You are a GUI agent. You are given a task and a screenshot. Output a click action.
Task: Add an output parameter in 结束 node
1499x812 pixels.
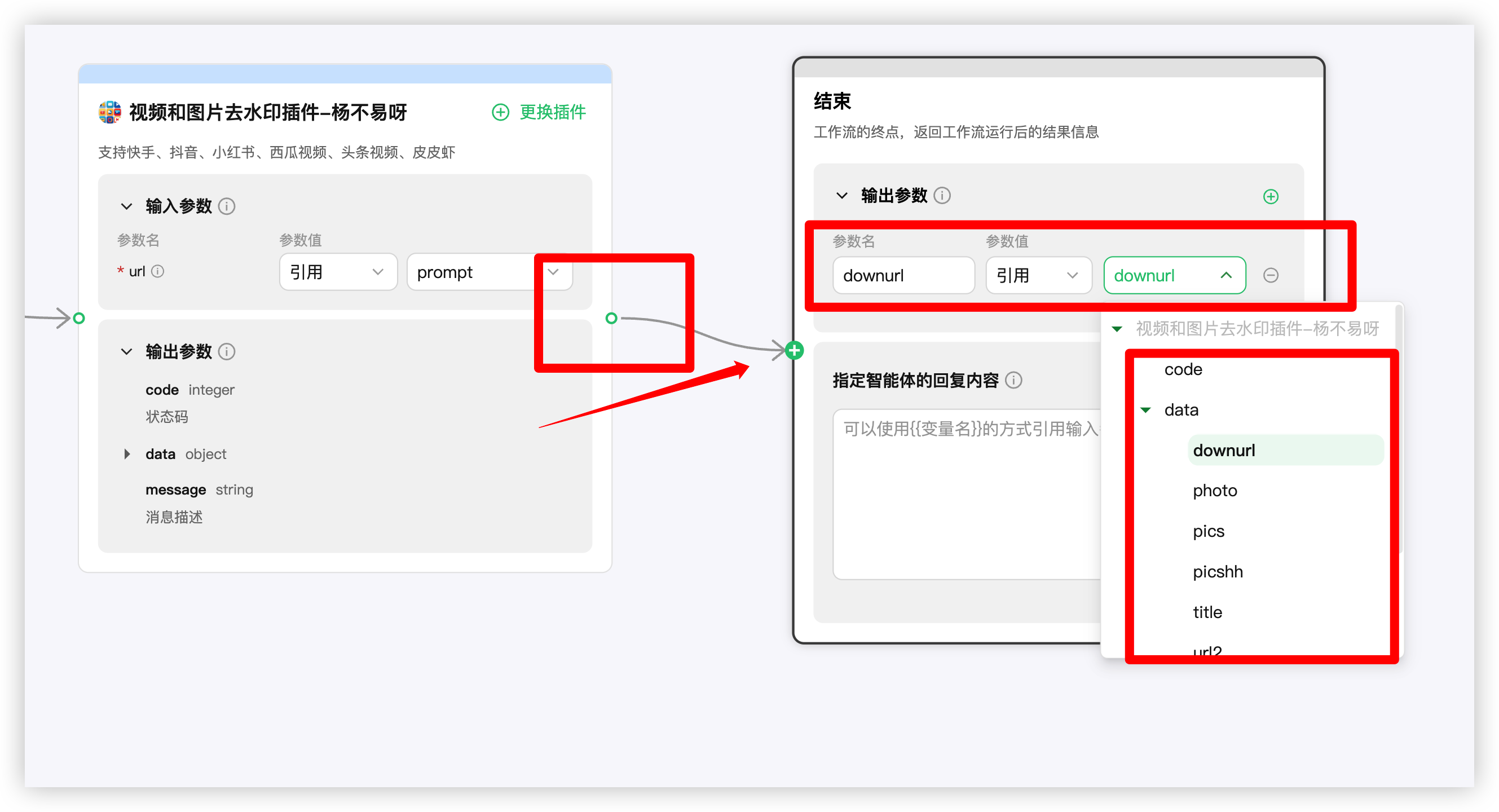(1270, 197)
